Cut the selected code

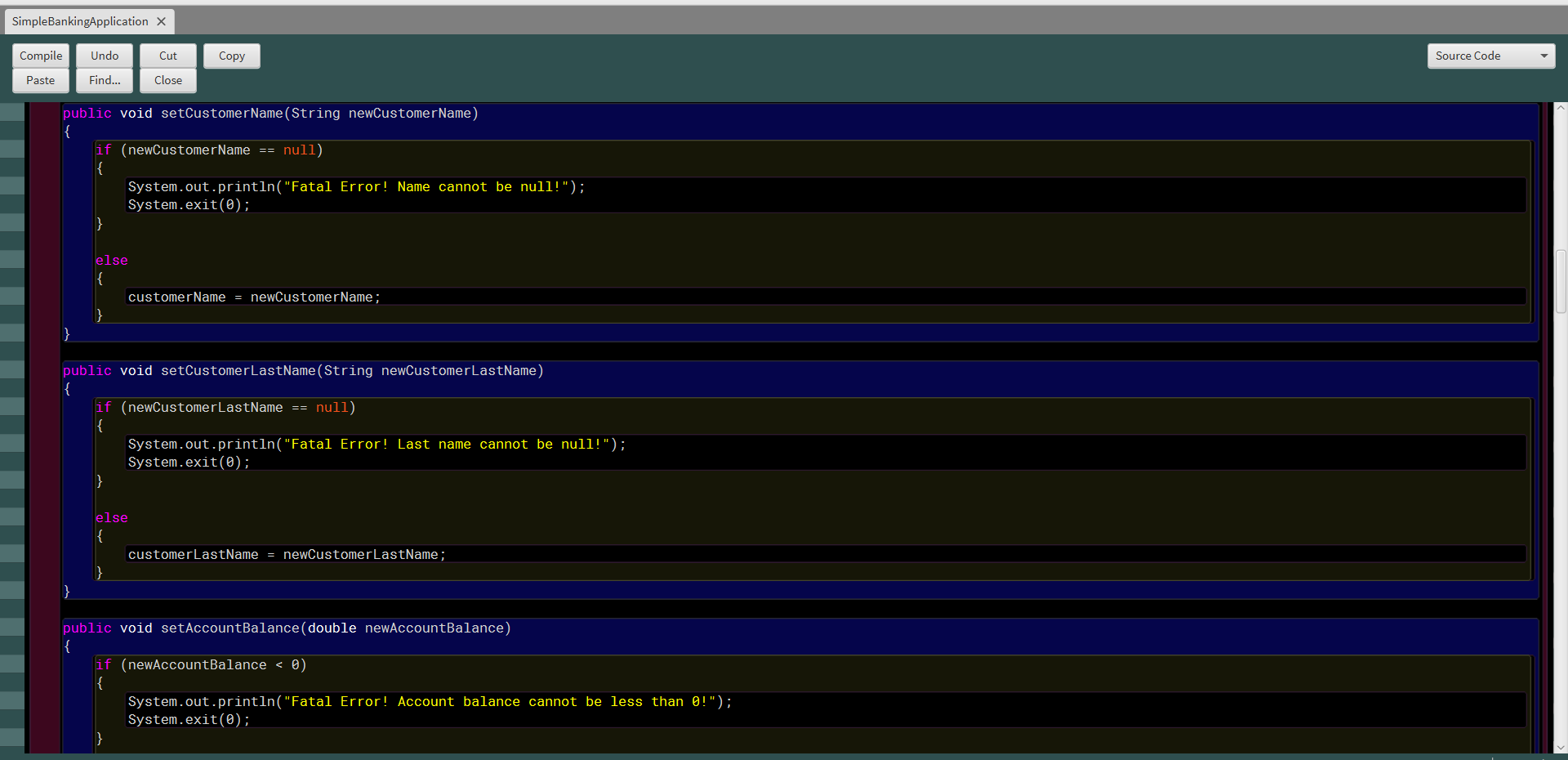(x=167, y=56)
